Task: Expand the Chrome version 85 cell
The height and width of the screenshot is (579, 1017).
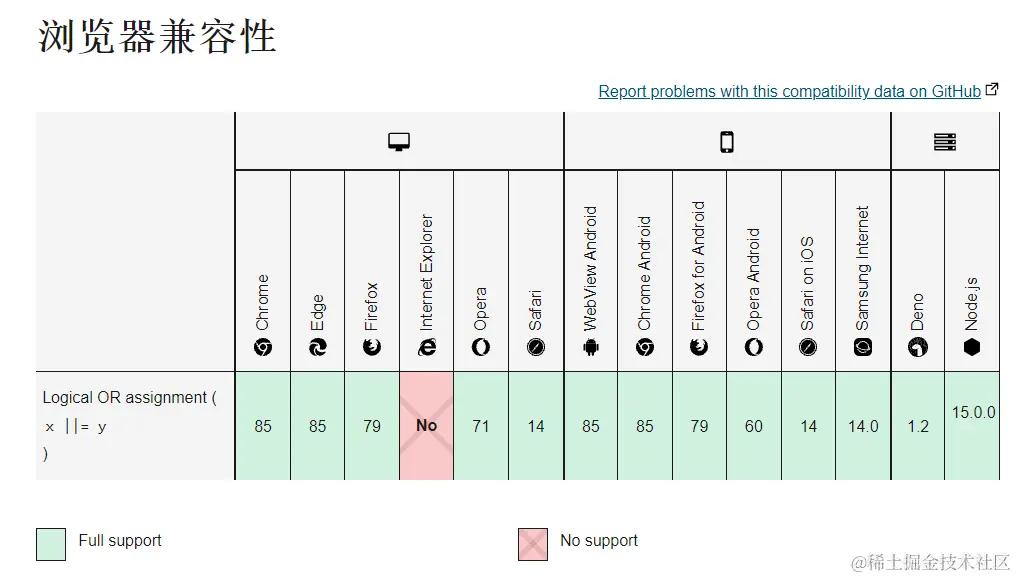Action: (263, 426)
